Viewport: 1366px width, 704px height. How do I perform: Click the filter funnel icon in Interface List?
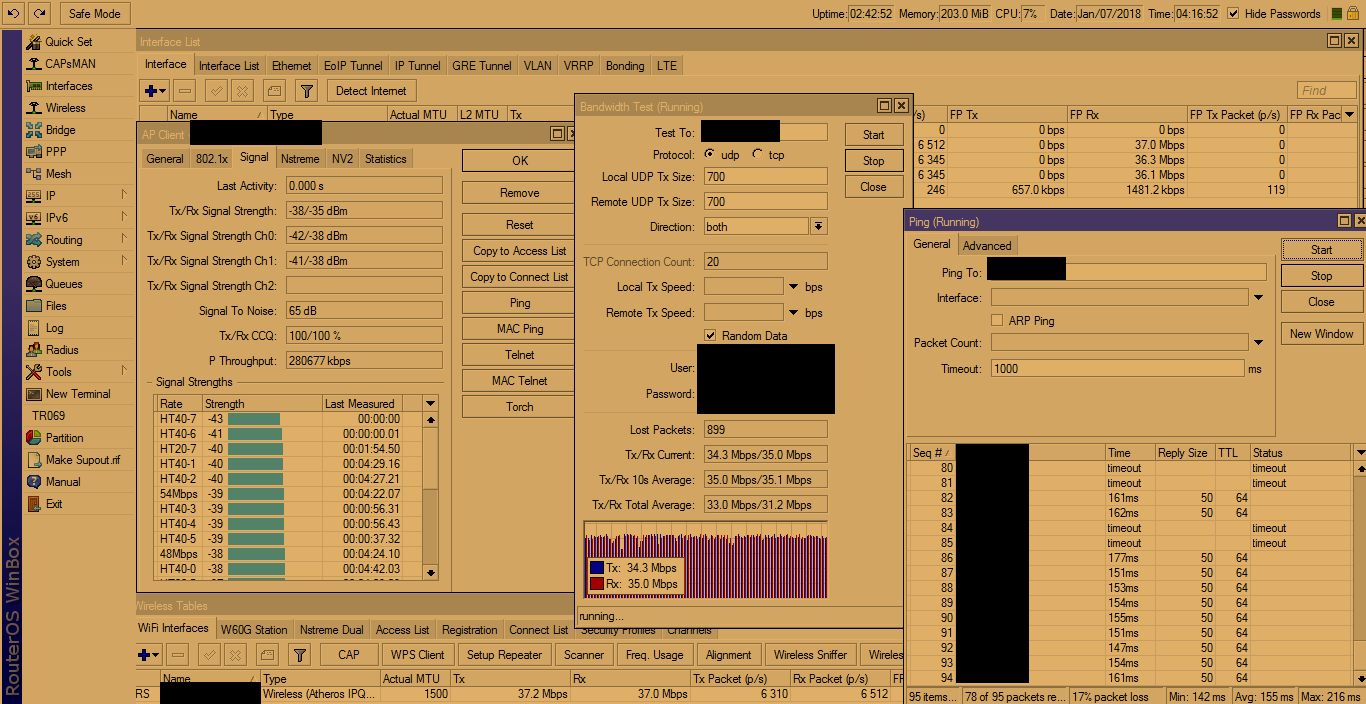(307, 91)
